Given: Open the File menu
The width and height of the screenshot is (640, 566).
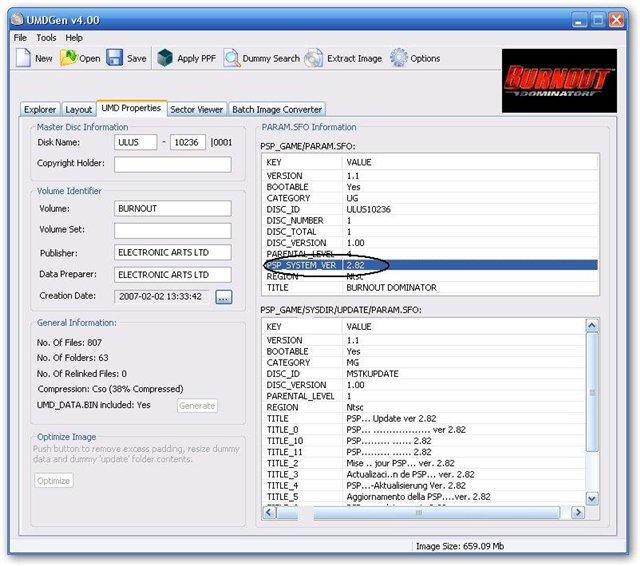Looking at the screenshot, I should point(20,38).
